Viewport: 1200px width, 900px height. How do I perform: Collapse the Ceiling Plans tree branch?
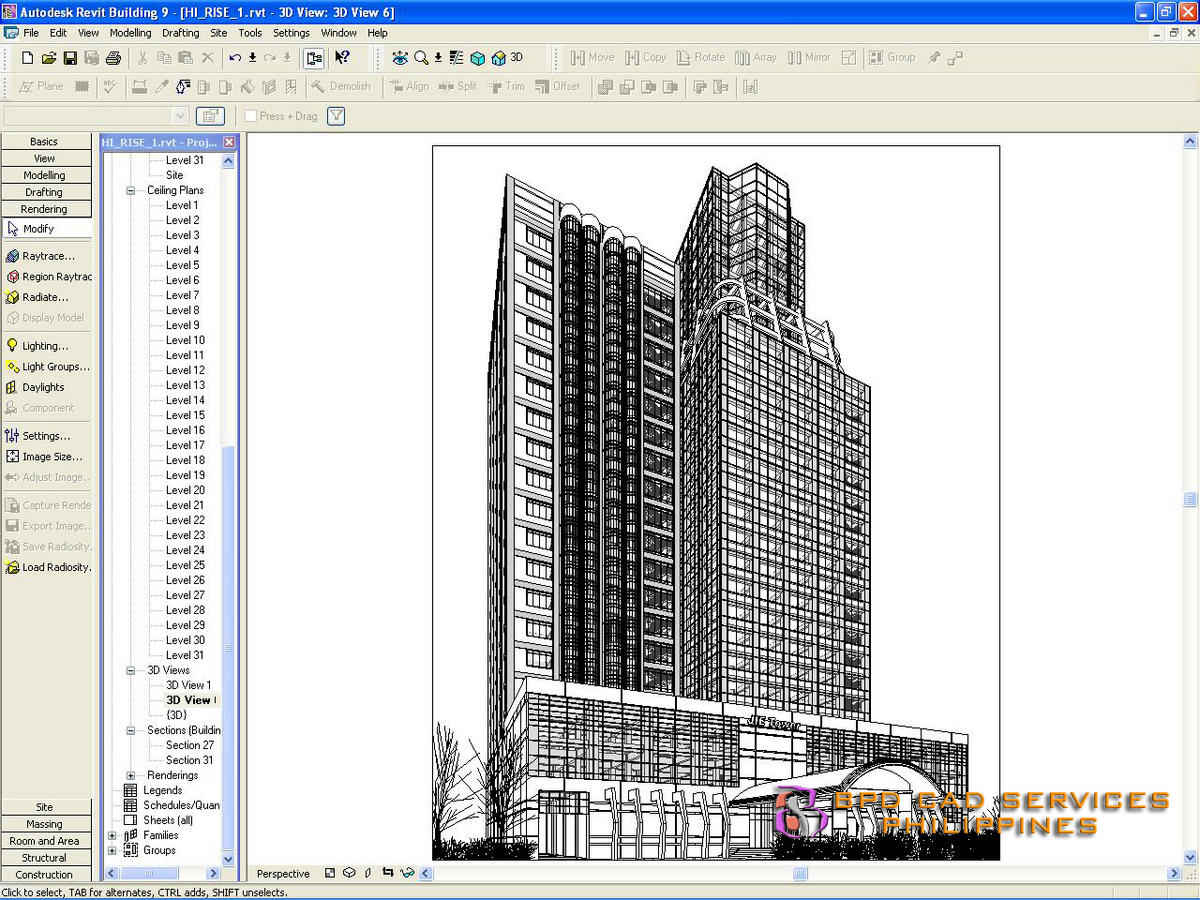132,190
